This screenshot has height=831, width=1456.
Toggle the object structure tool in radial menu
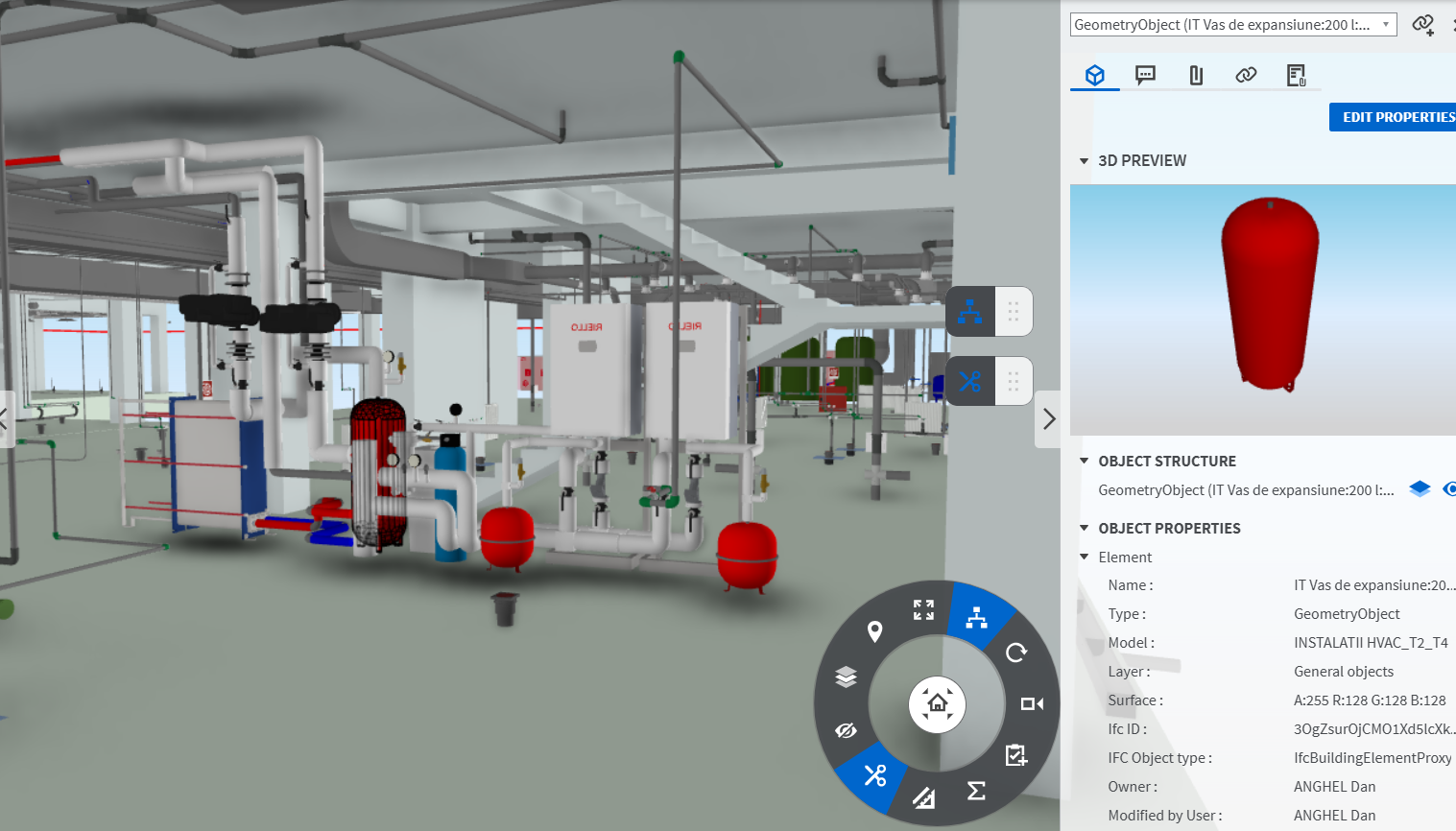coord(976,619)
